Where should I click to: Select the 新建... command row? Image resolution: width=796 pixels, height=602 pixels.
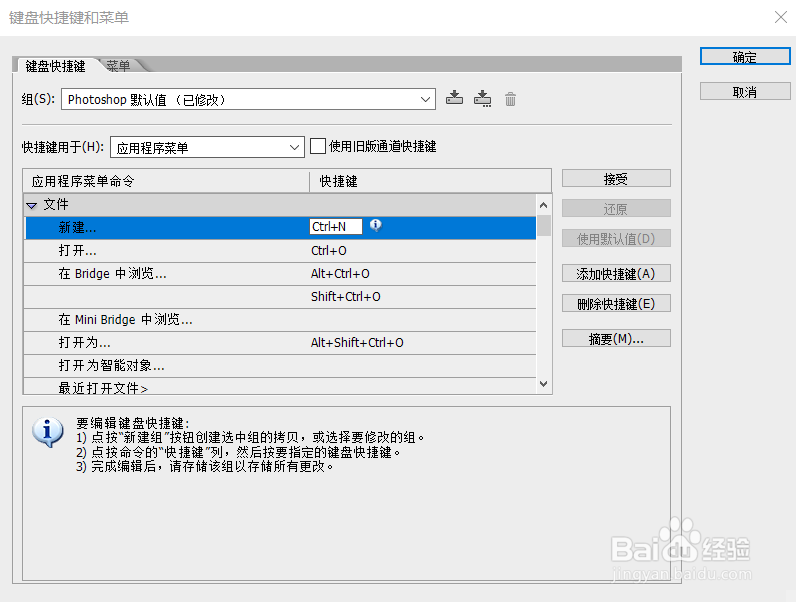[280, 227]
